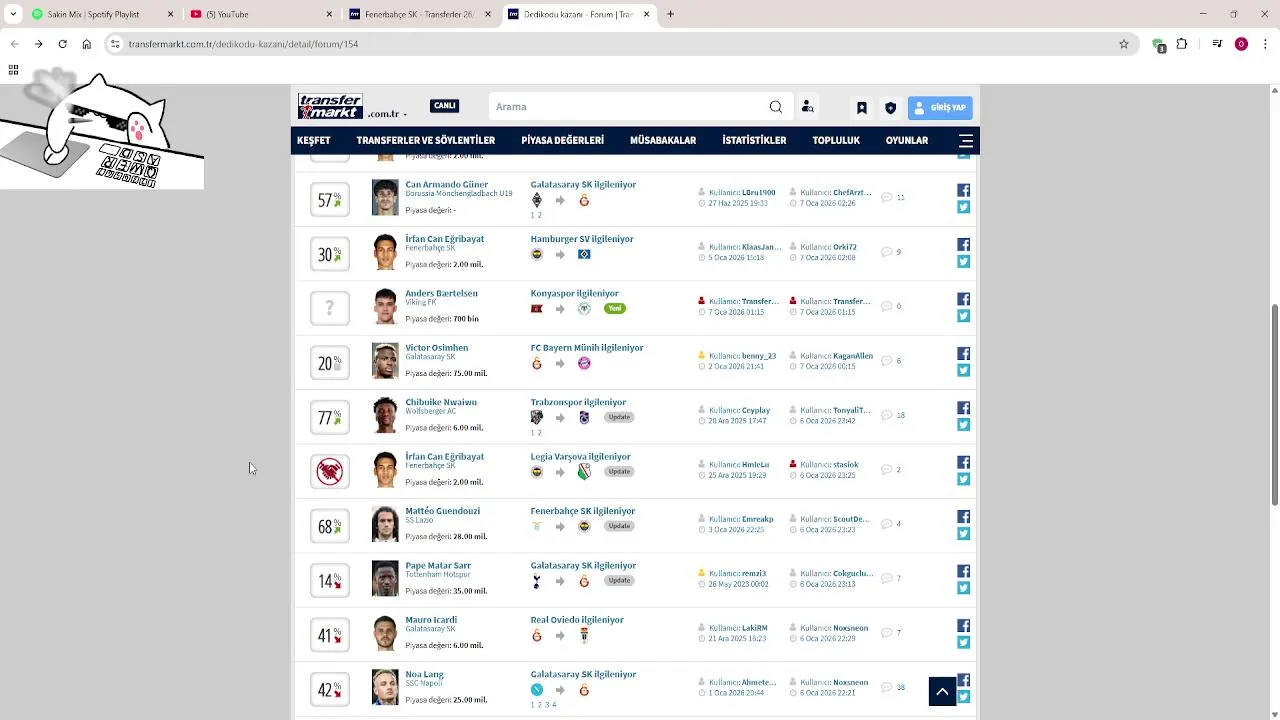Screen dimensions: 1280x720
Task: Click the page vertical scrollbar
Action: pyautogui.click(x=1274, y=405)
